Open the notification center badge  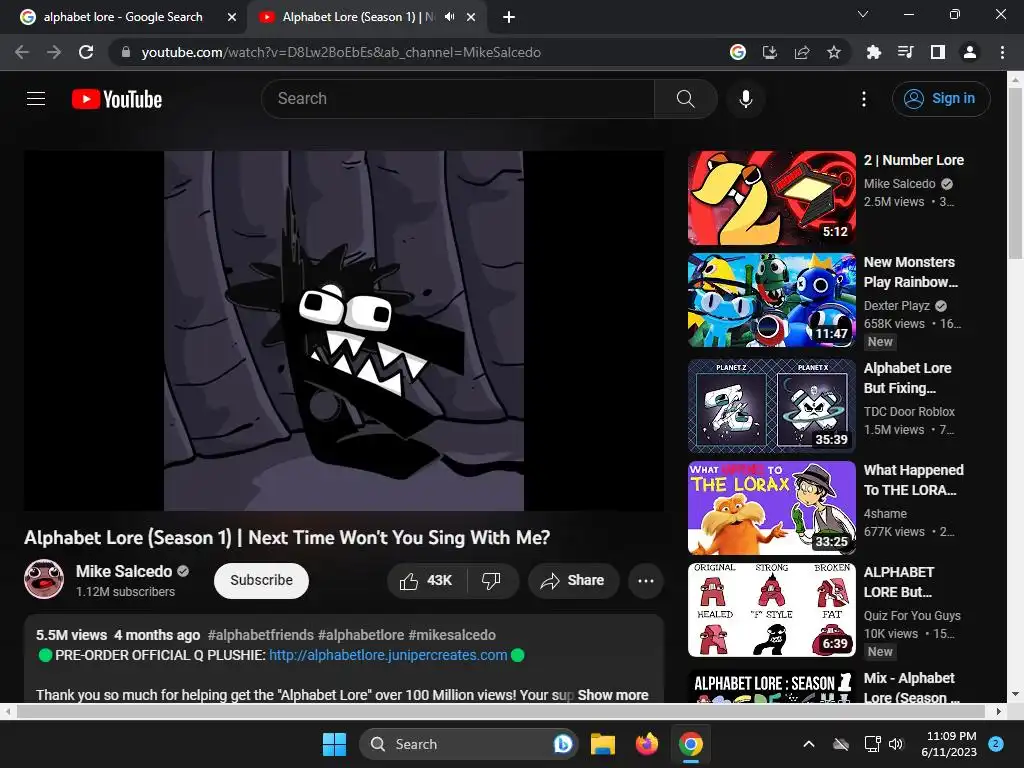(x=996, y=744)
